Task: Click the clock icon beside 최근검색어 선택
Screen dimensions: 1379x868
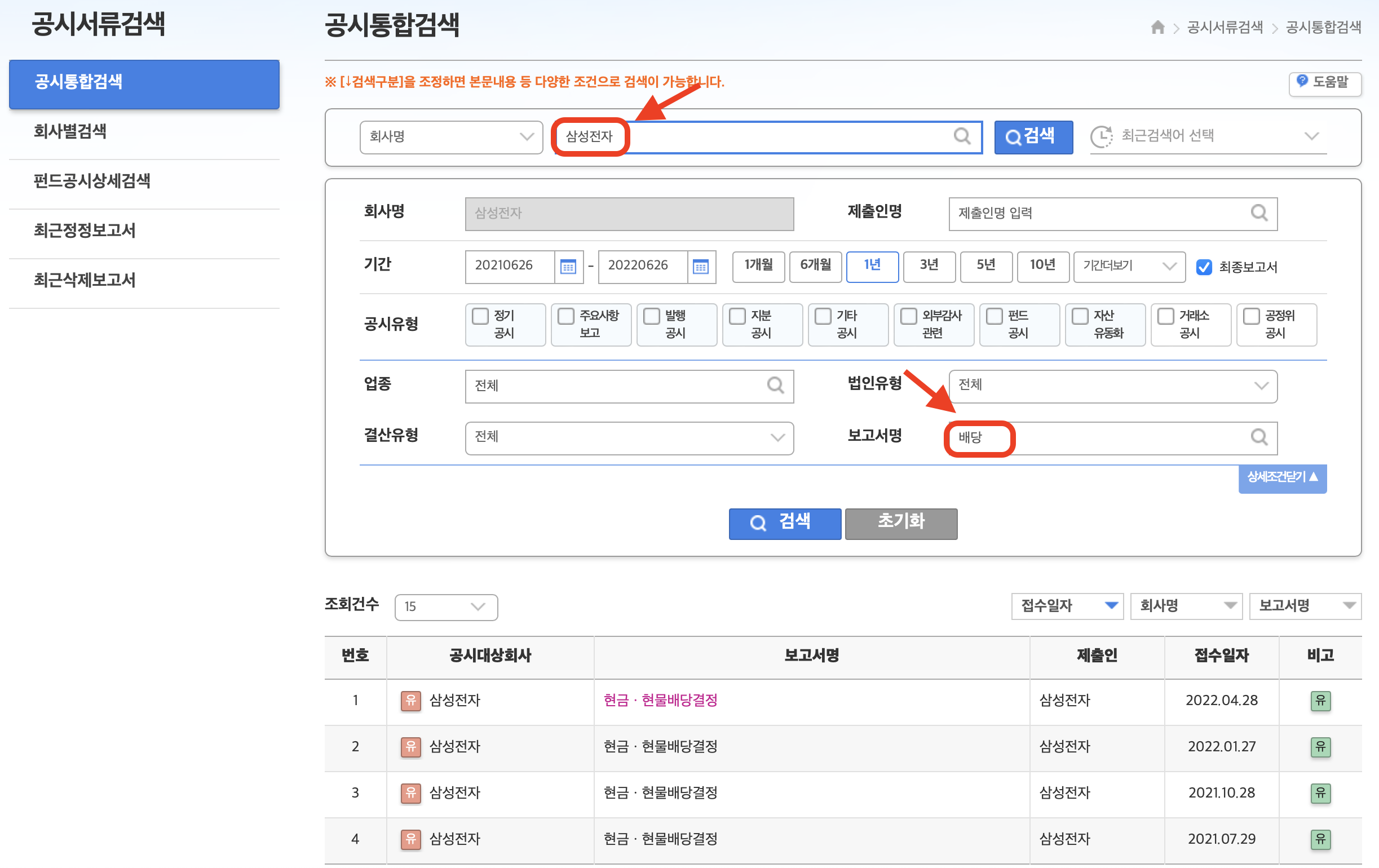Action: (1102, 136)
